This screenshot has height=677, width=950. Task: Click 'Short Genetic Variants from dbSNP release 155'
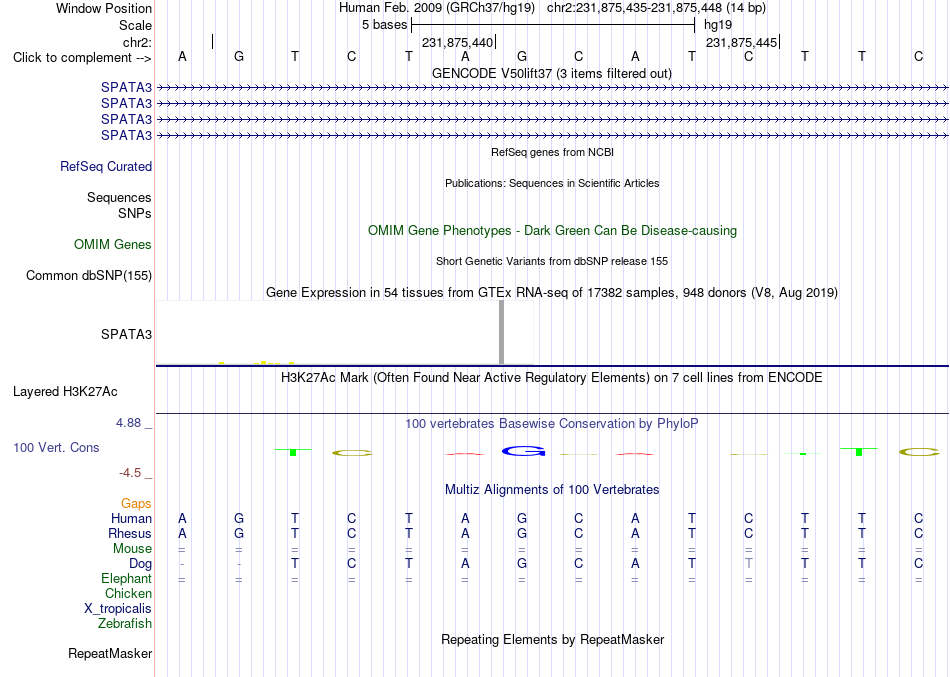pos(552,261)
